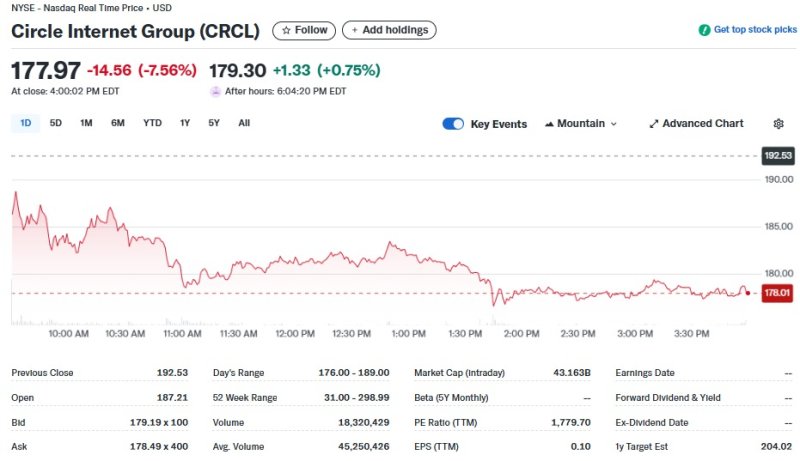Expand the Mountain chart type dropdown arrow

(613, 124)
